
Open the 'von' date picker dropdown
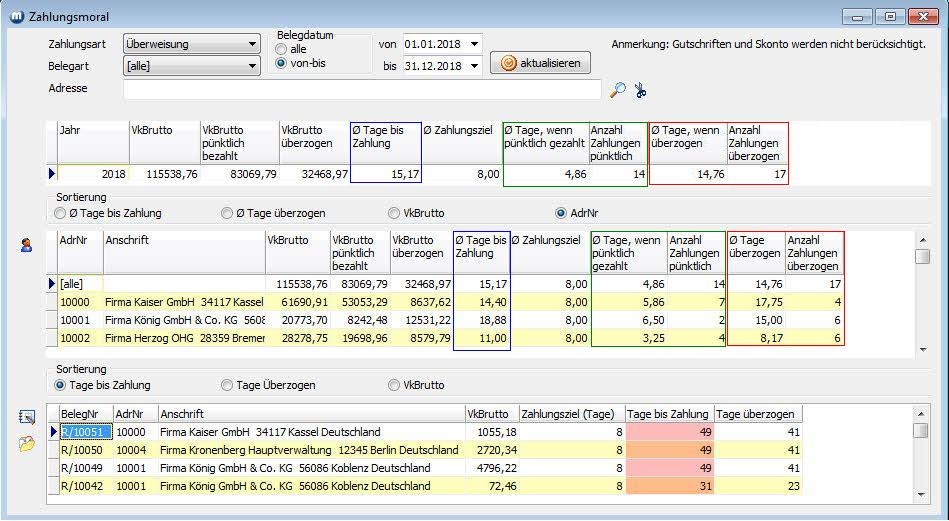[x=473, y=44]
